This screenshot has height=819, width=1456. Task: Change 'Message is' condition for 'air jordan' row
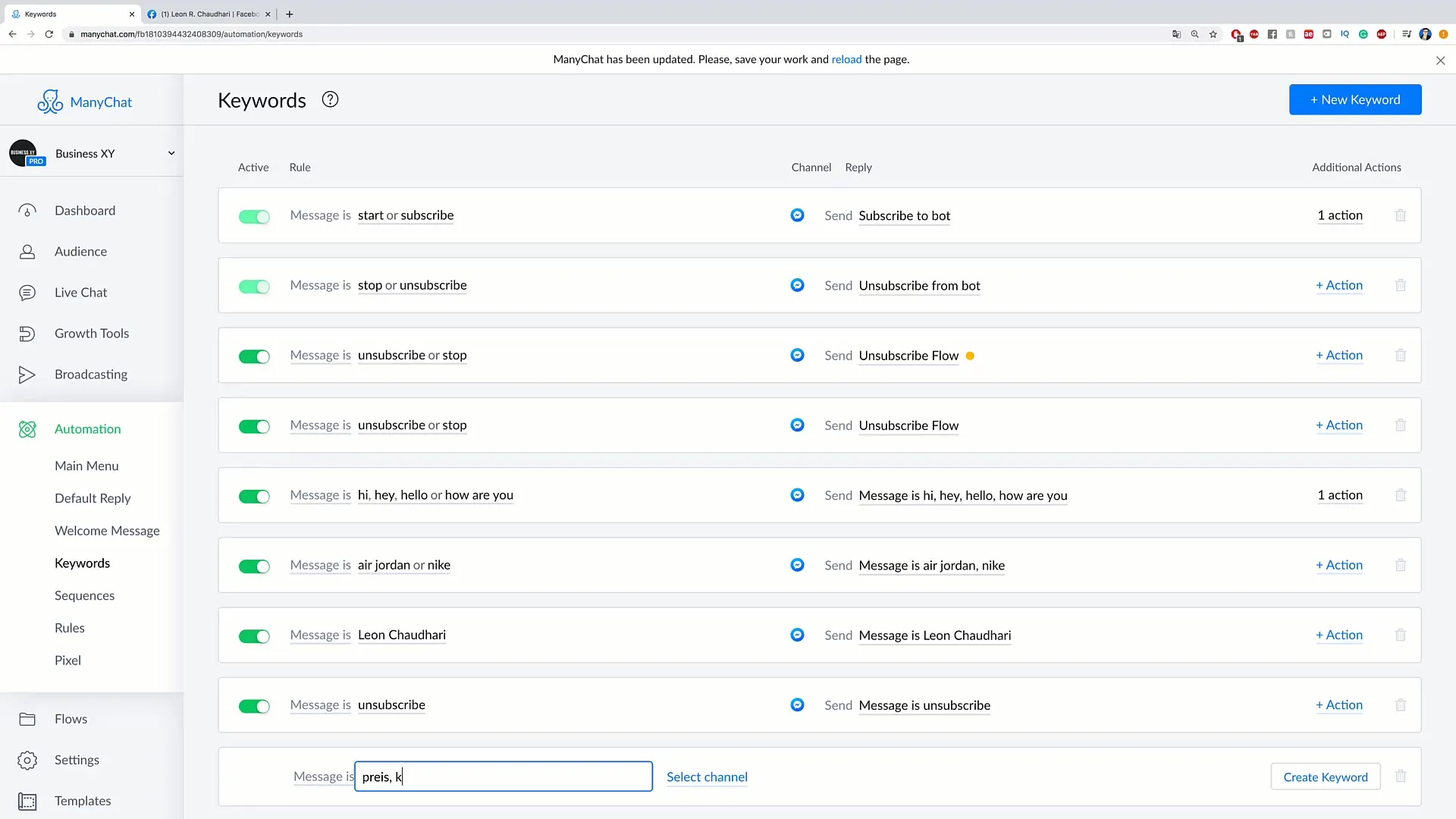[320, 565]
